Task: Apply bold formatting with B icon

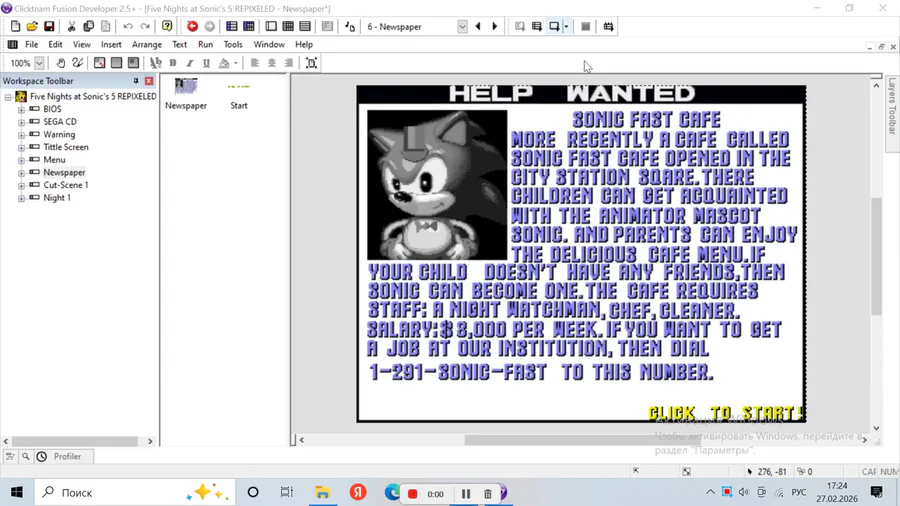Action: pyautogui.click(x=173, y=63)
